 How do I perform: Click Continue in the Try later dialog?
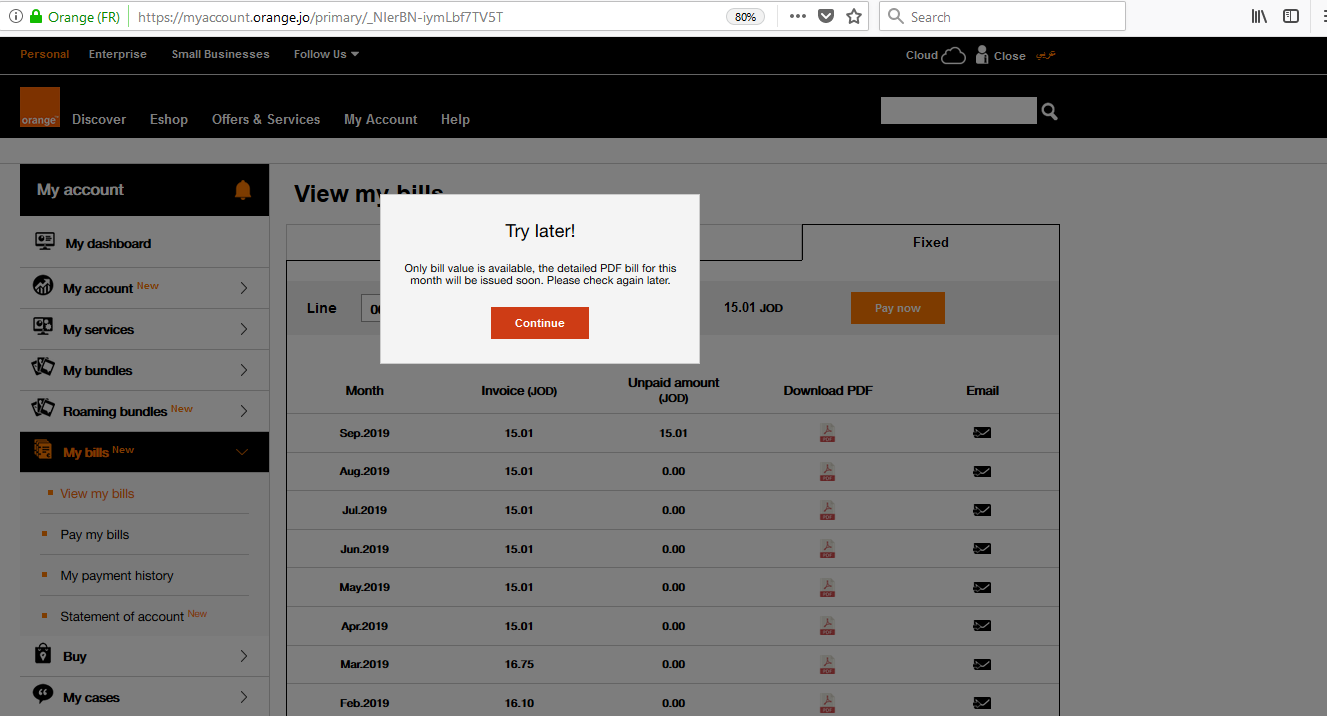tap(540, 323)
